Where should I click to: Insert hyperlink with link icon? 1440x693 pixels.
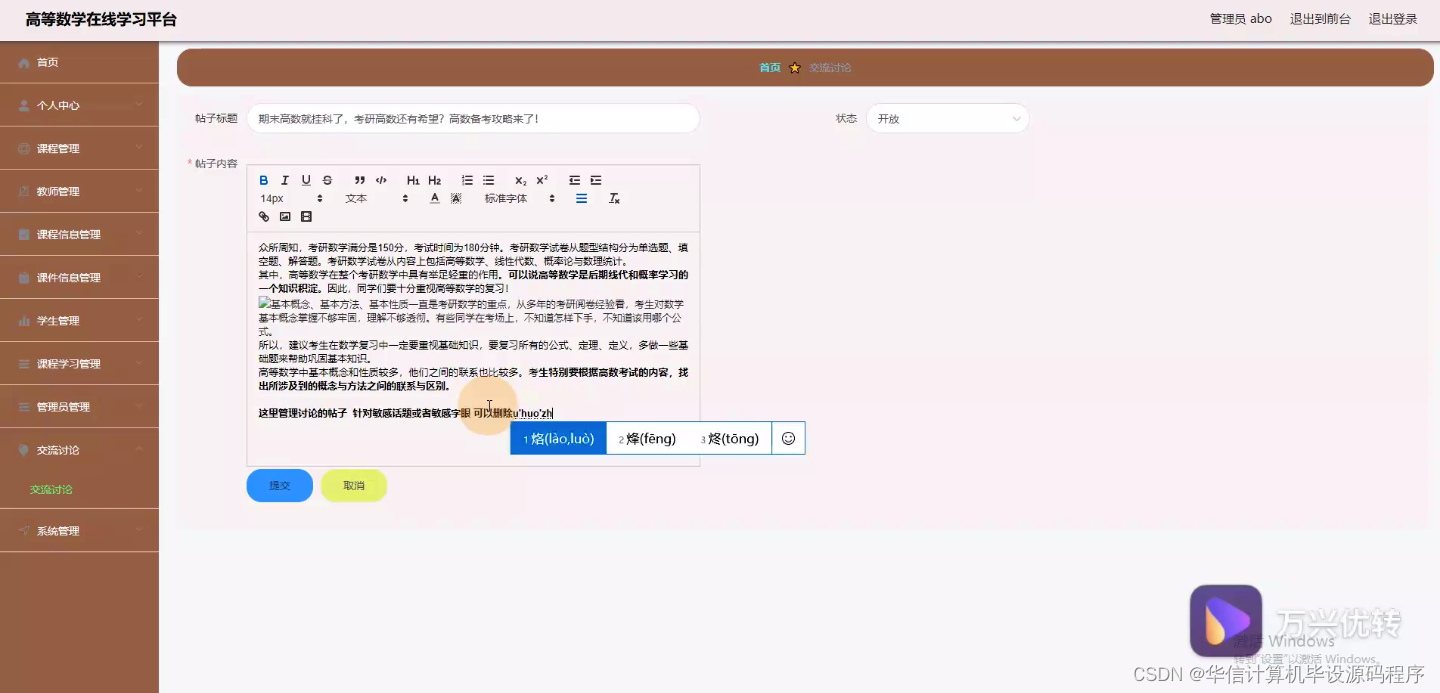(264, 216)
